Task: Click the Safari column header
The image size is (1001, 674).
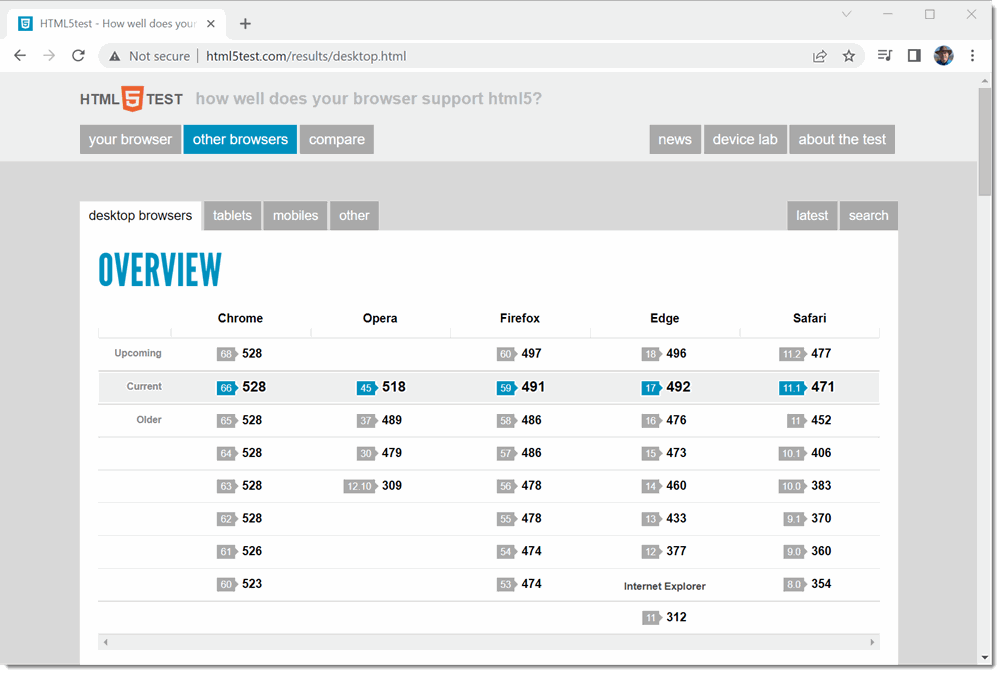Action: coord(809,318)
